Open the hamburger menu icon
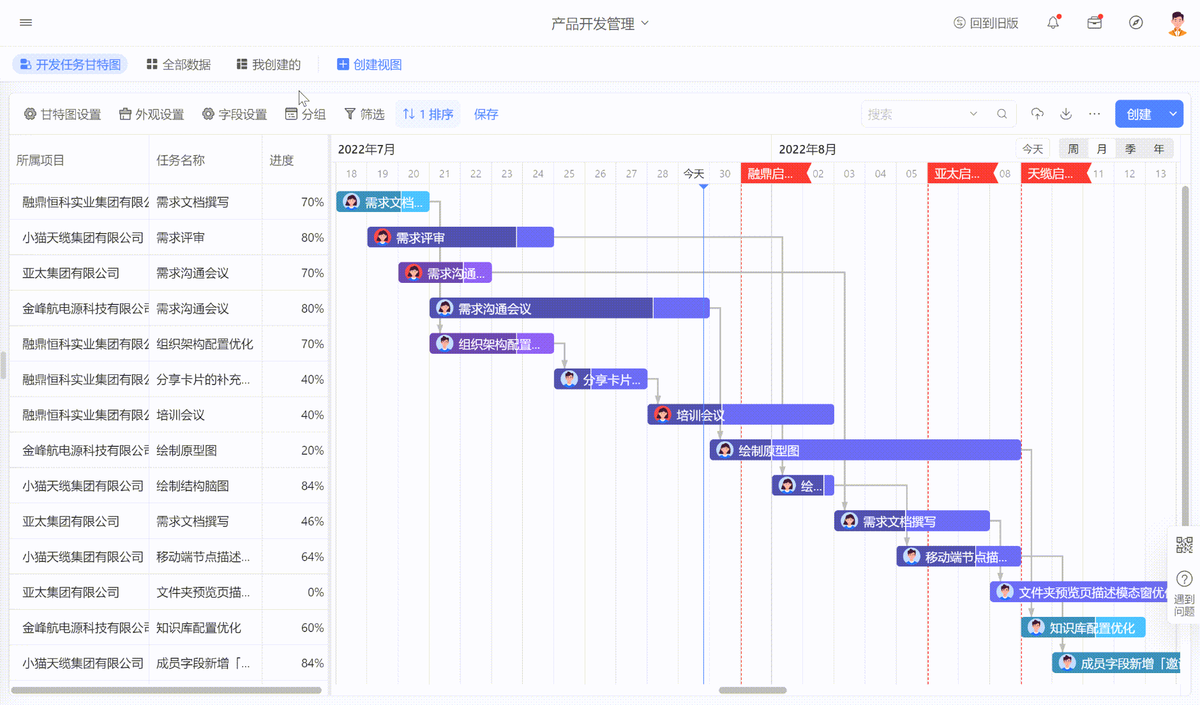 coord(26,23)
